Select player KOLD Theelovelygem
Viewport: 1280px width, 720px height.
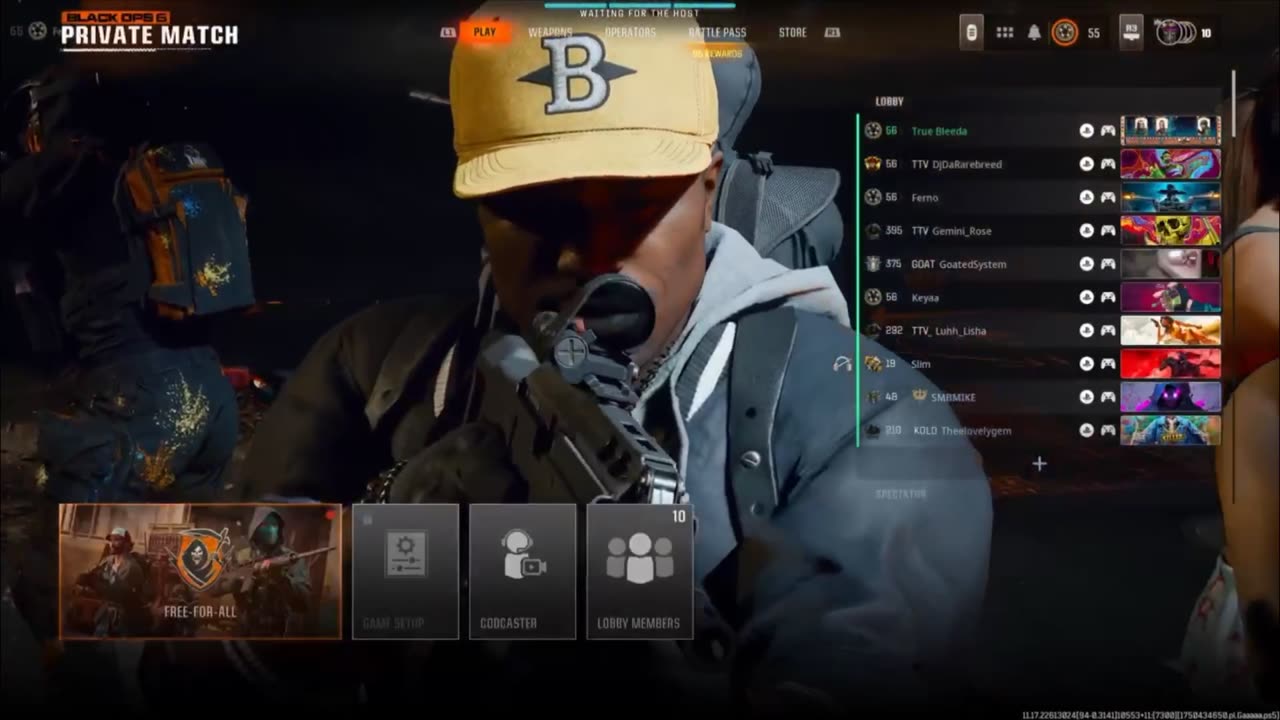1040,430
